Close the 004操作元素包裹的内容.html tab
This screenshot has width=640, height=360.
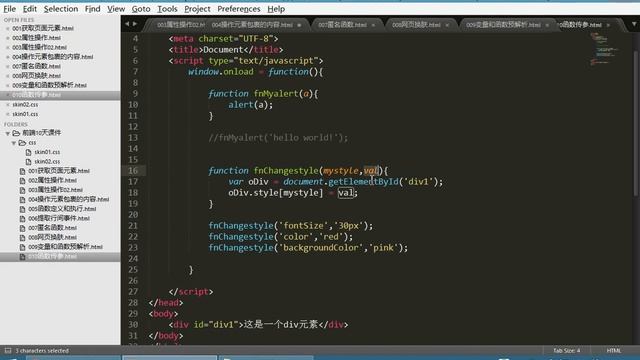(x=299, y=25)
